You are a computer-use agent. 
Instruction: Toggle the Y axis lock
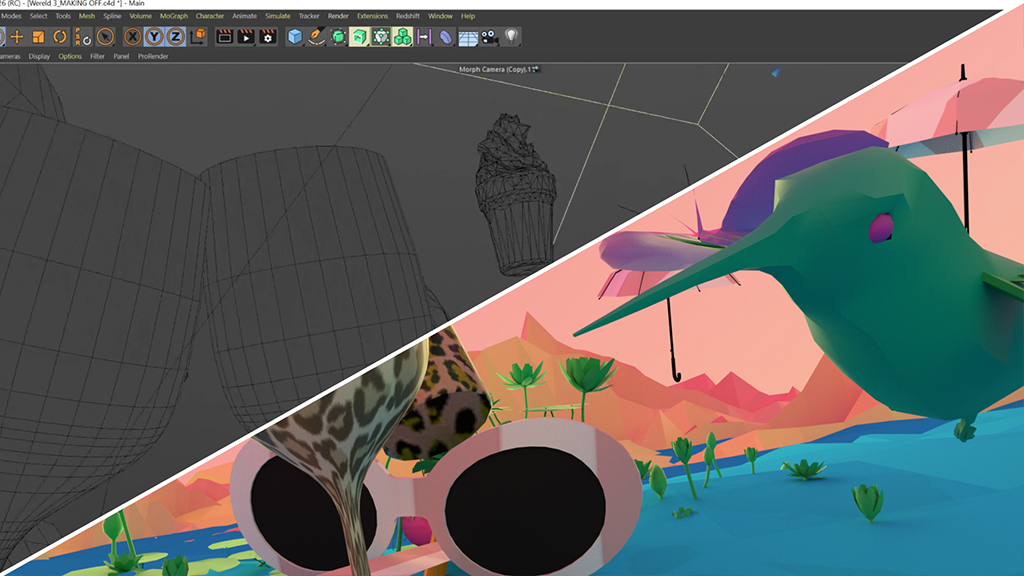point(154,37)
